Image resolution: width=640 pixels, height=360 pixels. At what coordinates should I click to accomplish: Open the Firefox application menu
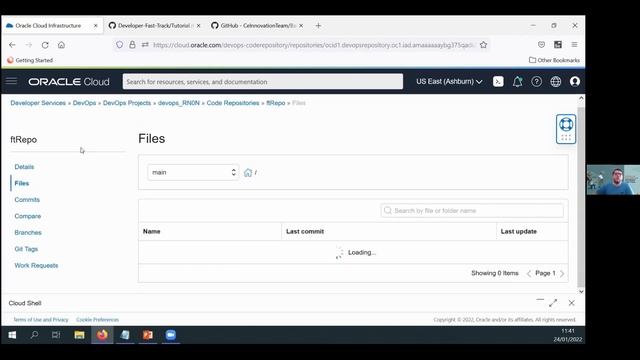pos(574,45)
